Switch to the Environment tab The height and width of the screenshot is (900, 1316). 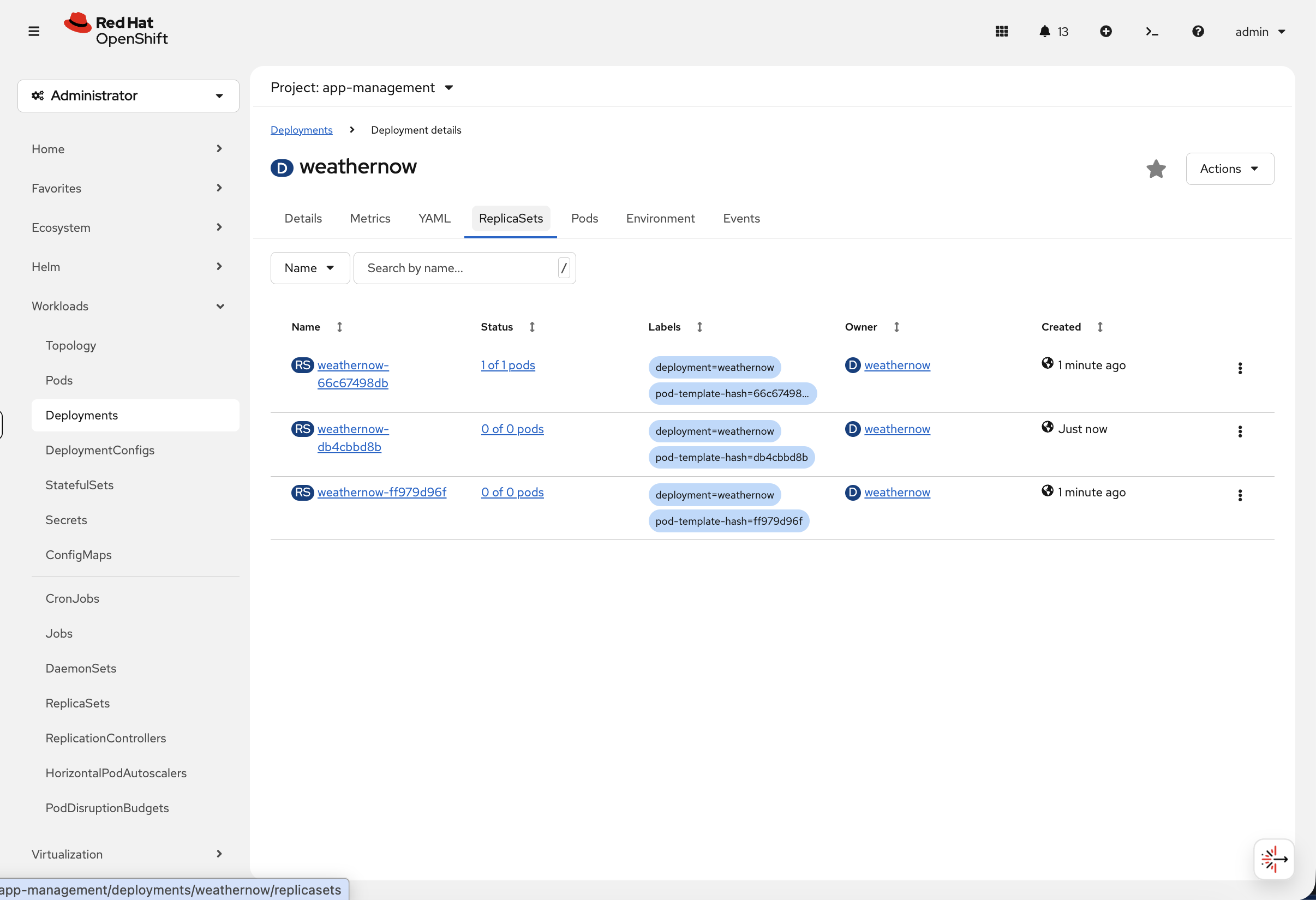[660, 219]
